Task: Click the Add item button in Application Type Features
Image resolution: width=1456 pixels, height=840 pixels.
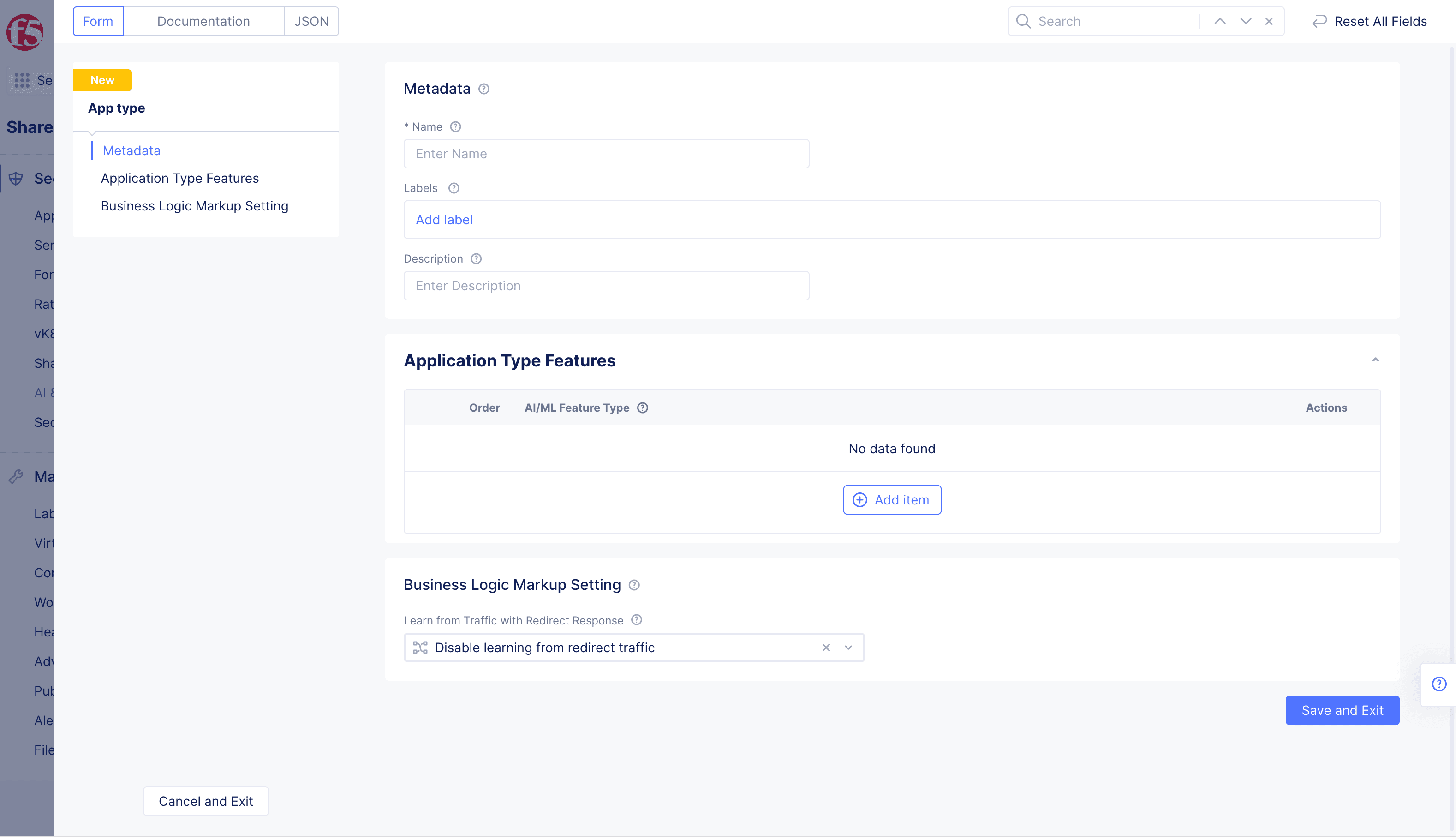Action: [x=892, y=499]
